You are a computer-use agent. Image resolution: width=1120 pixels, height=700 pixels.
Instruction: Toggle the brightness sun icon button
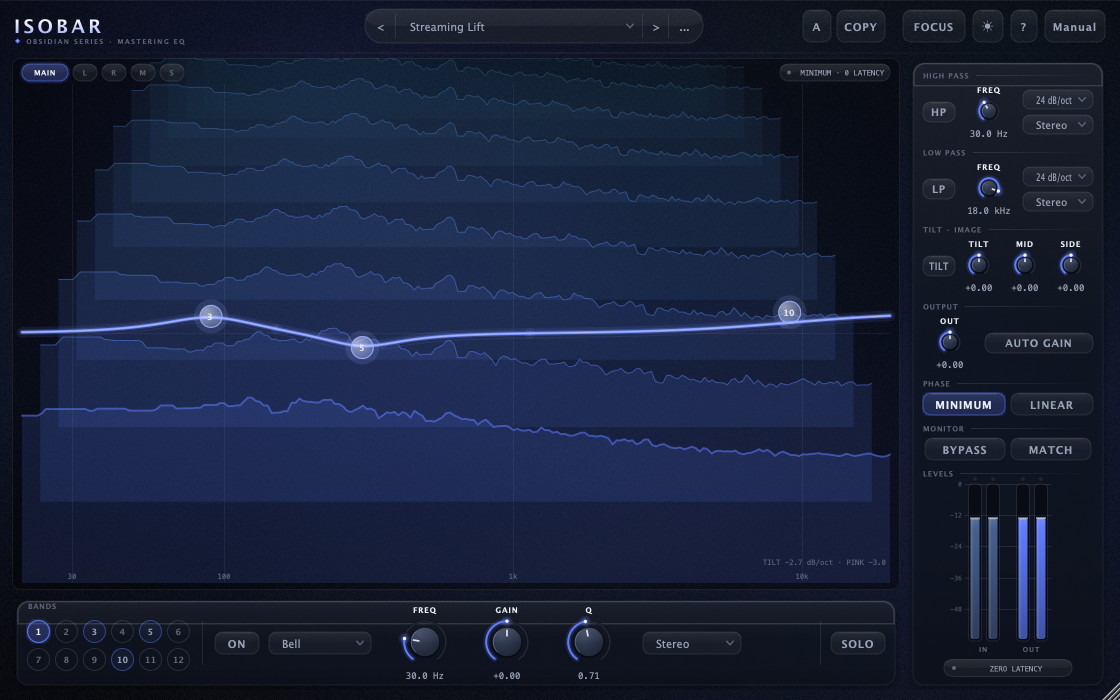pos(987,27)
